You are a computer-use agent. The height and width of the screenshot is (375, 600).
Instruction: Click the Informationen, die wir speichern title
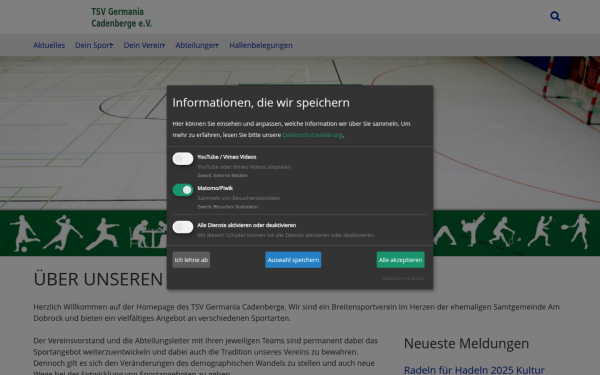tap(261, 103)
